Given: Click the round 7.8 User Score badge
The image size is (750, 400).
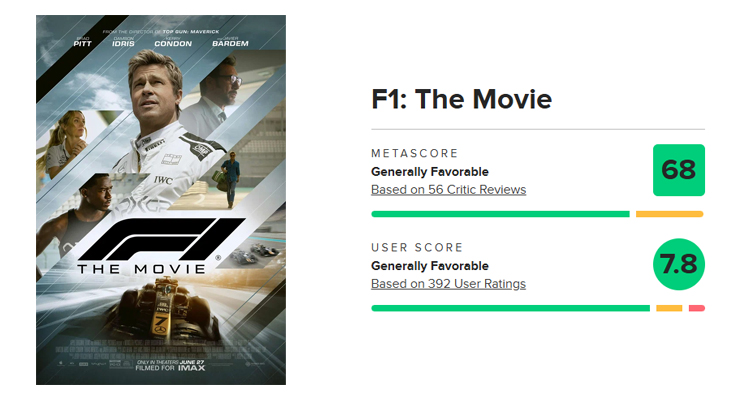Looking at the screenshot, I should coord(679,264).
